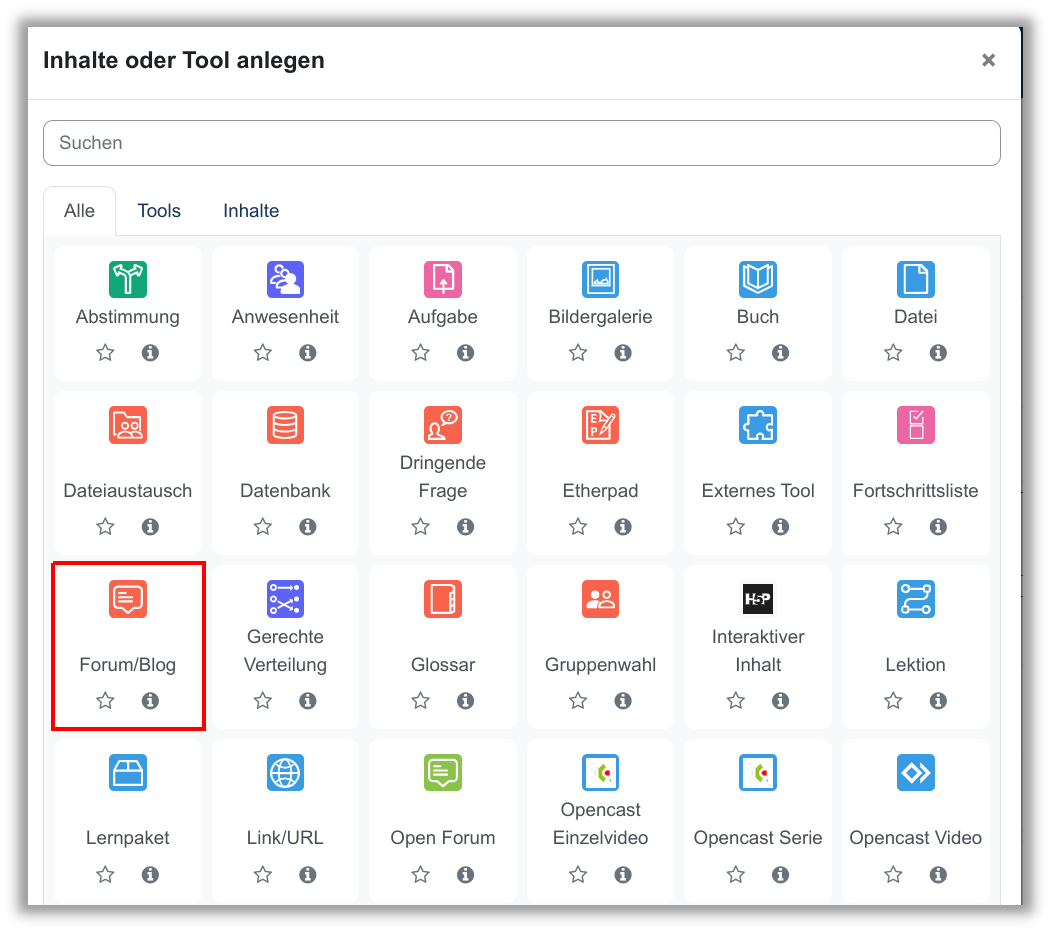This screenshot has height=933, width=1051.
Task: Switch to the Inhalte tab
Action: [x=251, y=211]
